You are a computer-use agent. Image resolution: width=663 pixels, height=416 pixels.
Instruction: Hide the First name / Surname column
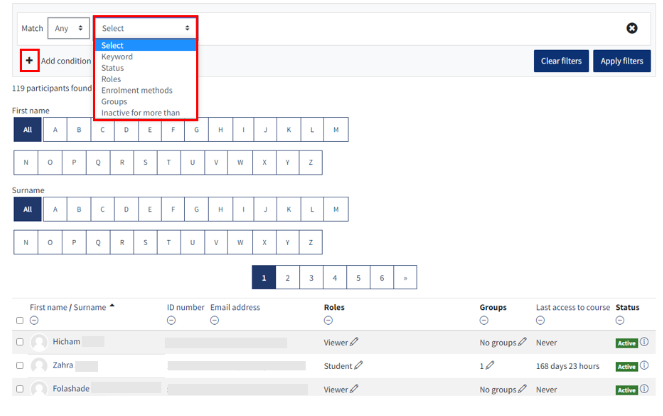click(34, 320)
